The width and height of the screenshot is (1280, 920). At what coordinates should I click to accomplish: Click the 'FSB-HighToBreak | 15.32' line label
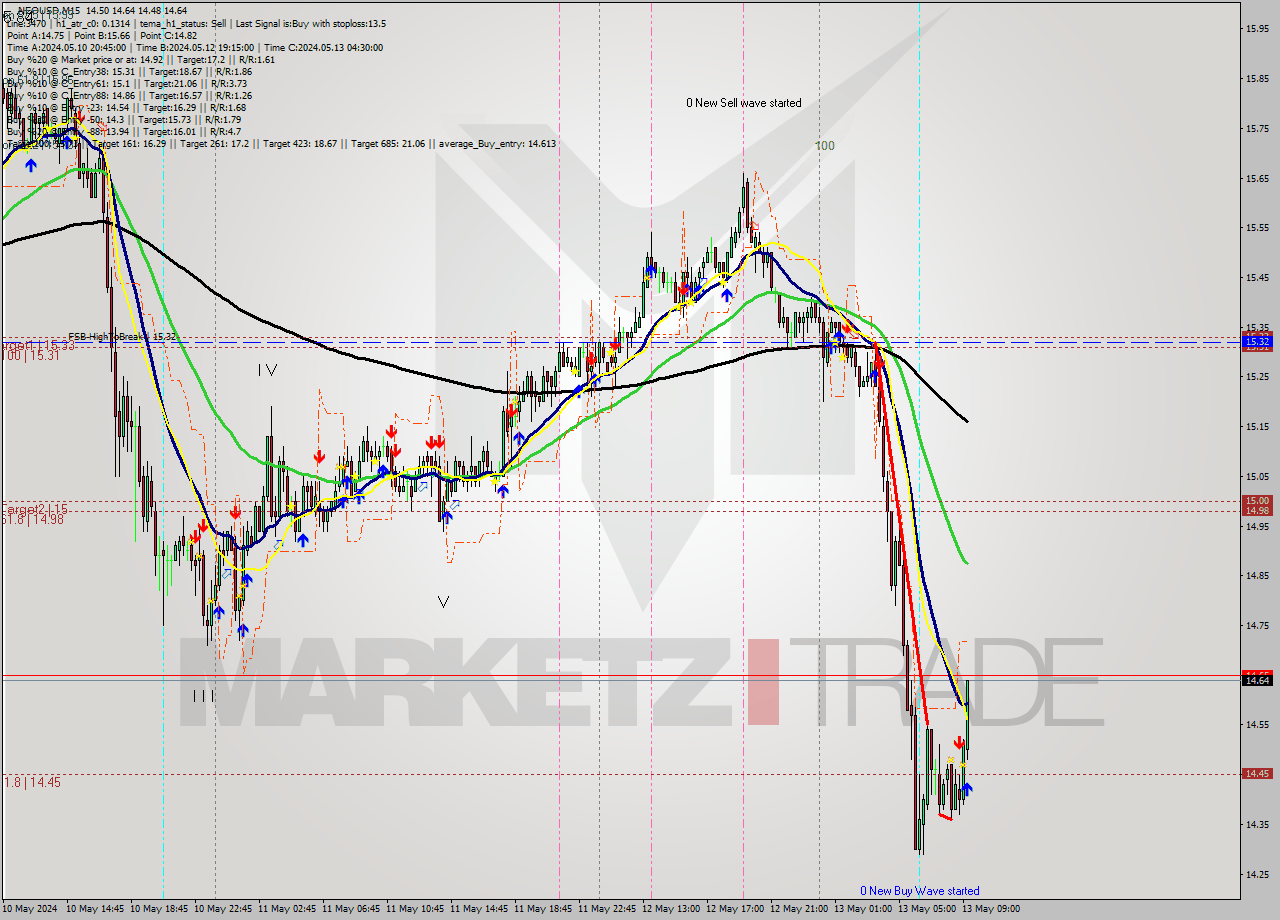click(123, 337)
